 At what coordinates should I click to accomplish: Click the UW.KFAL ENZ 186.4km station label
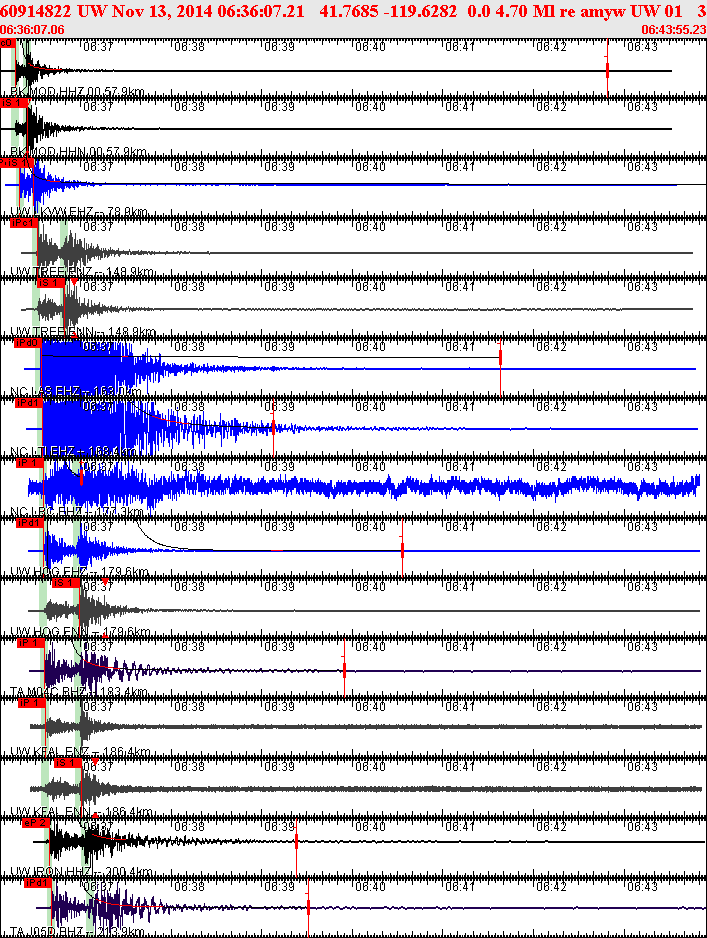click(x=80, y=751)
